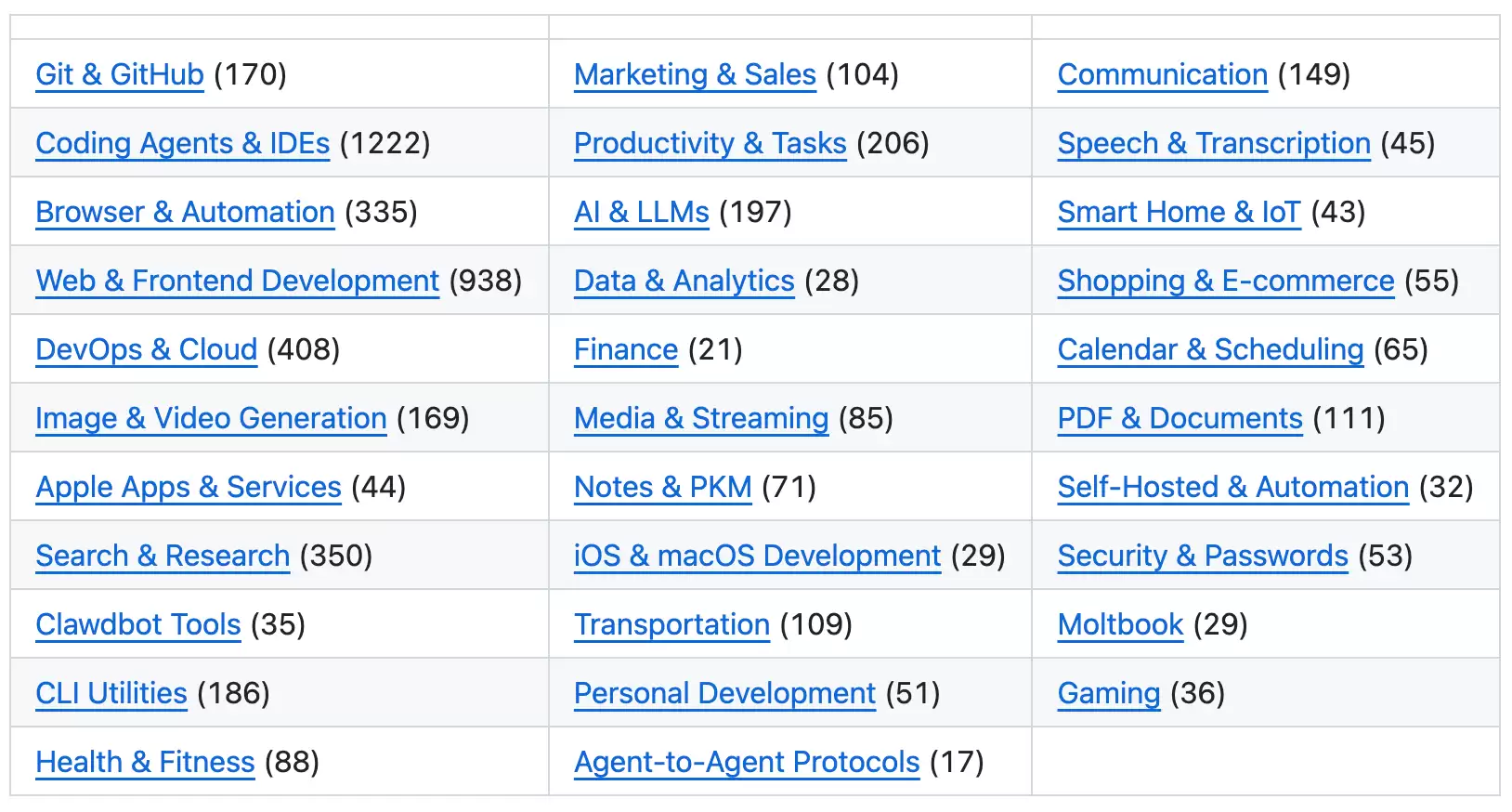Go to the AI & LLMs link
This screenshot has width=1512, height=812.
click(641, 212)
